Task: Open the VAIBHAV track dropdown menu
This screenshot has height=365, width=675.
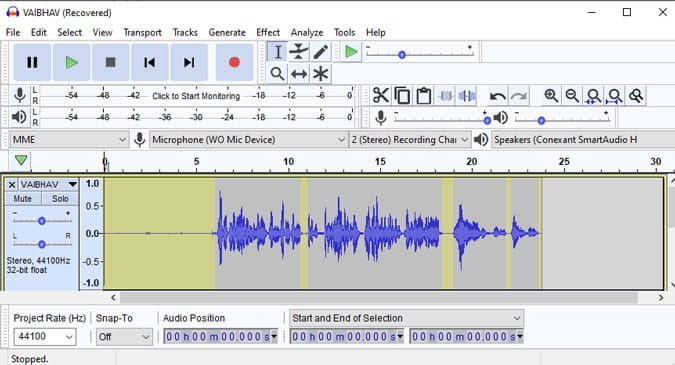Action: point(72,185)
